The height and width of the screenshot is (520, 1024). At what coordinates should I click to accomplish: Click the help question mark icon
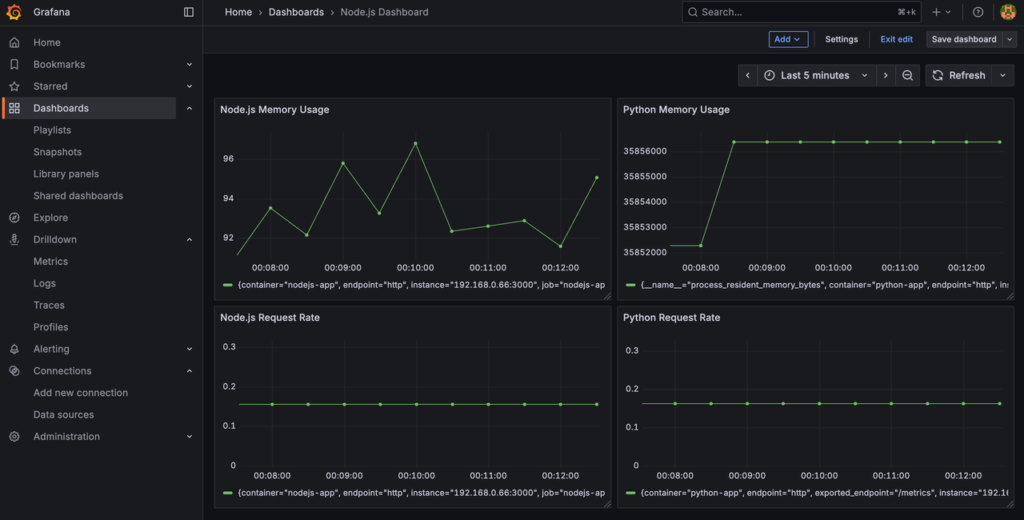tap(978, 12)
